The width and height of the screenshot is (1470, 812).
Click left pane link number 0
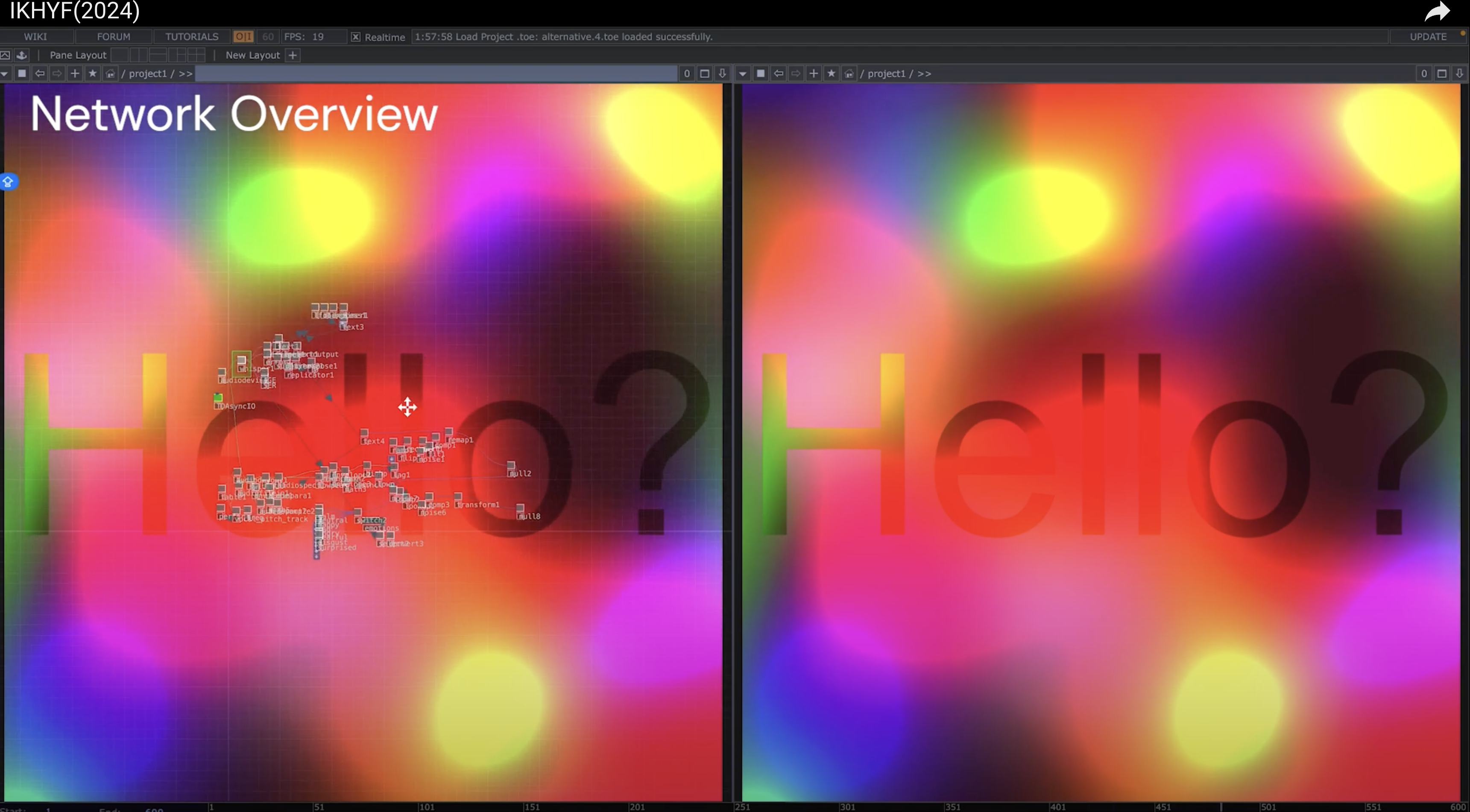pos(687,73)
